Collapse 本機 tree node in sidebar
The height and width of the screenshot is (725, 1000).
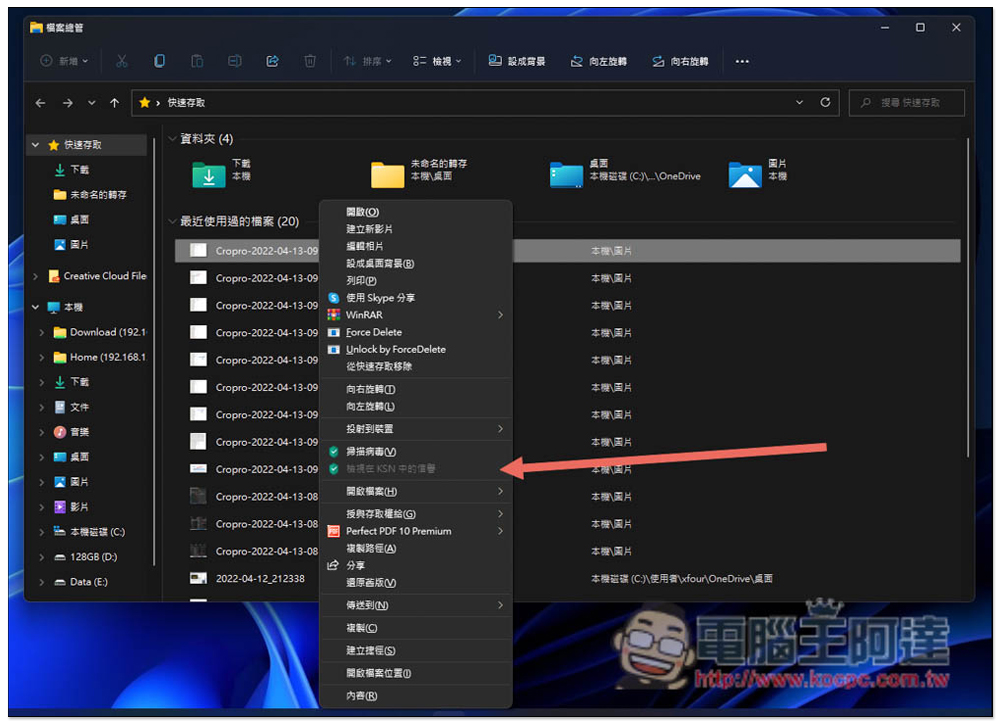pos(36,307)
